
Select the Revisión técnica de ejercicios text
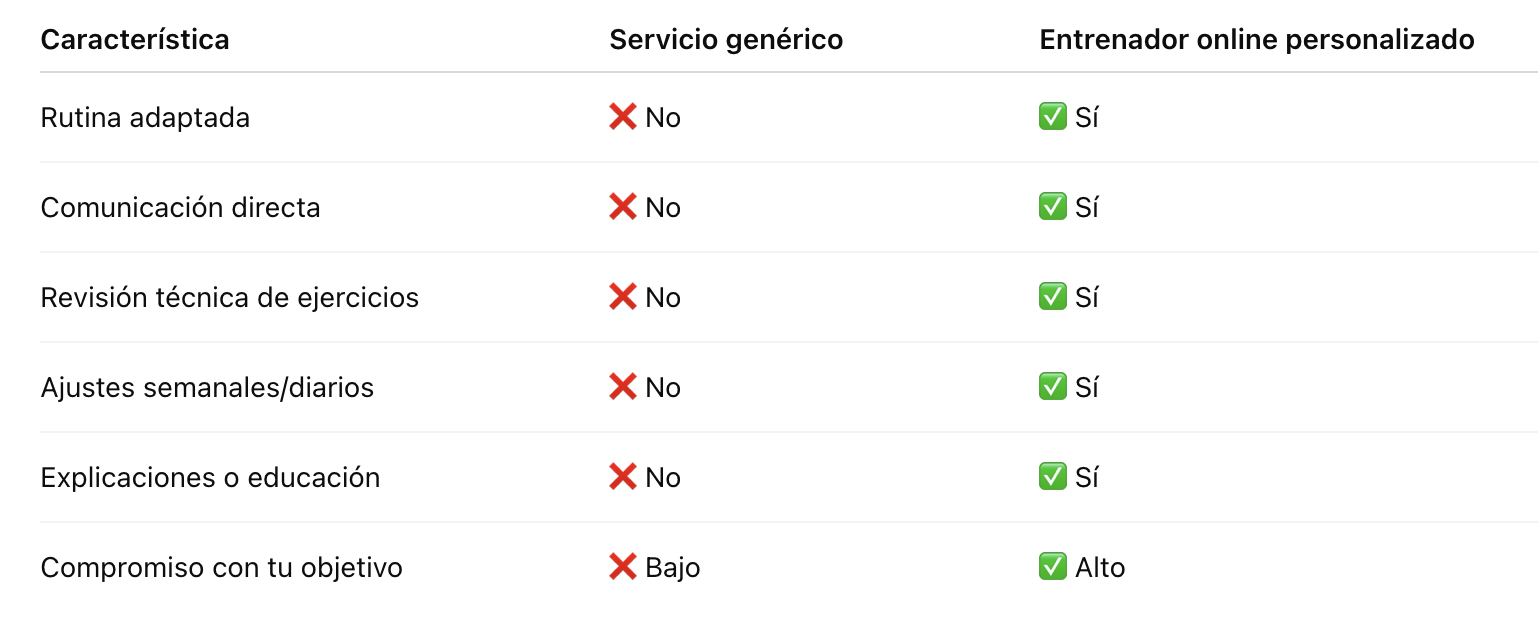point(230,298)
